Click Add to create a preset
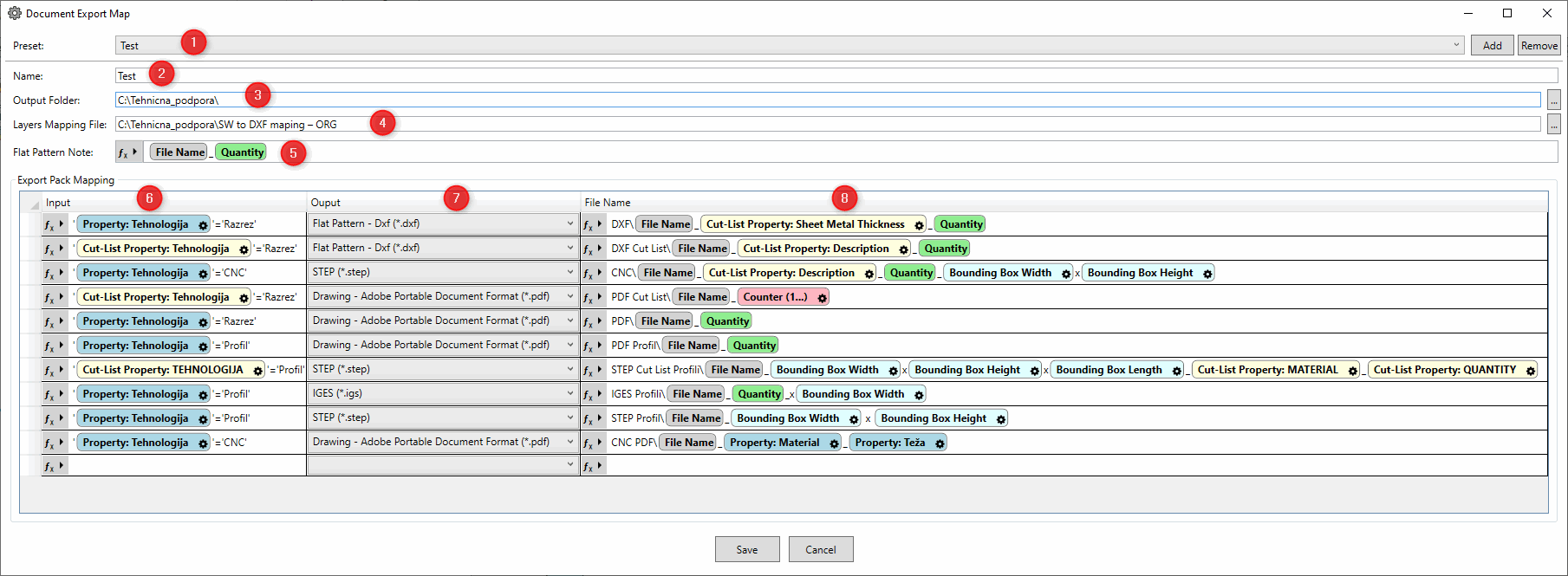Screen dimensions: 1568x576 1492,46
